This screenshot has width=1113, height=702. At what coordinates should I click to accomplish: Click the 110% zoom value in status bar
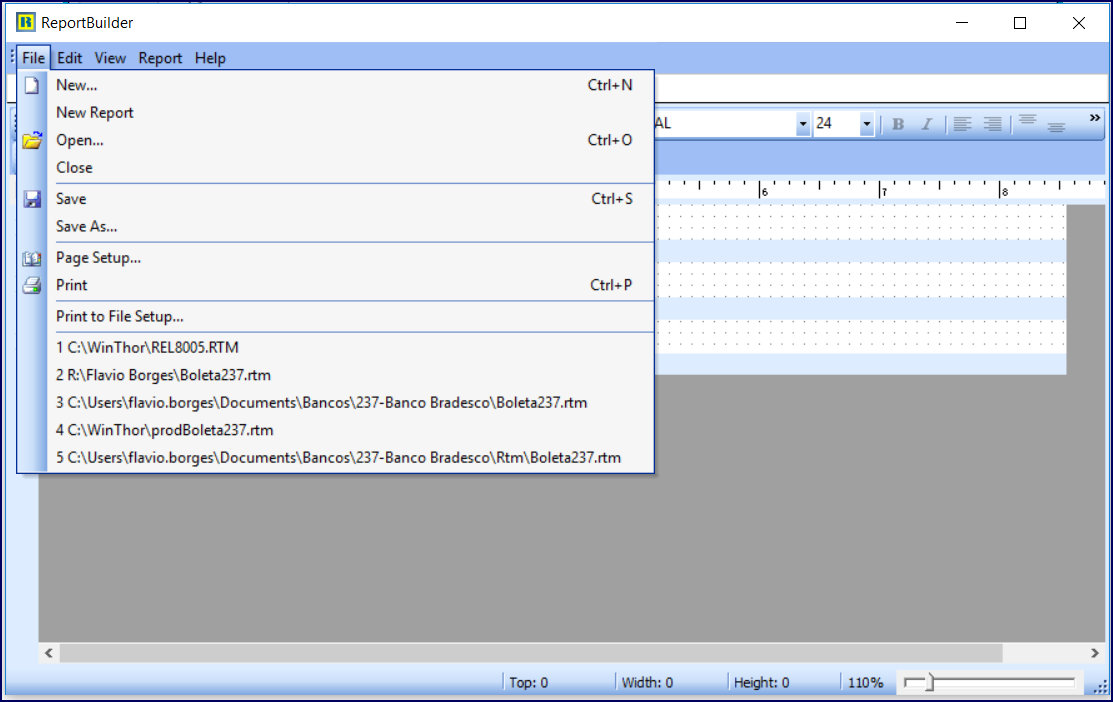(x=865, y=683)
